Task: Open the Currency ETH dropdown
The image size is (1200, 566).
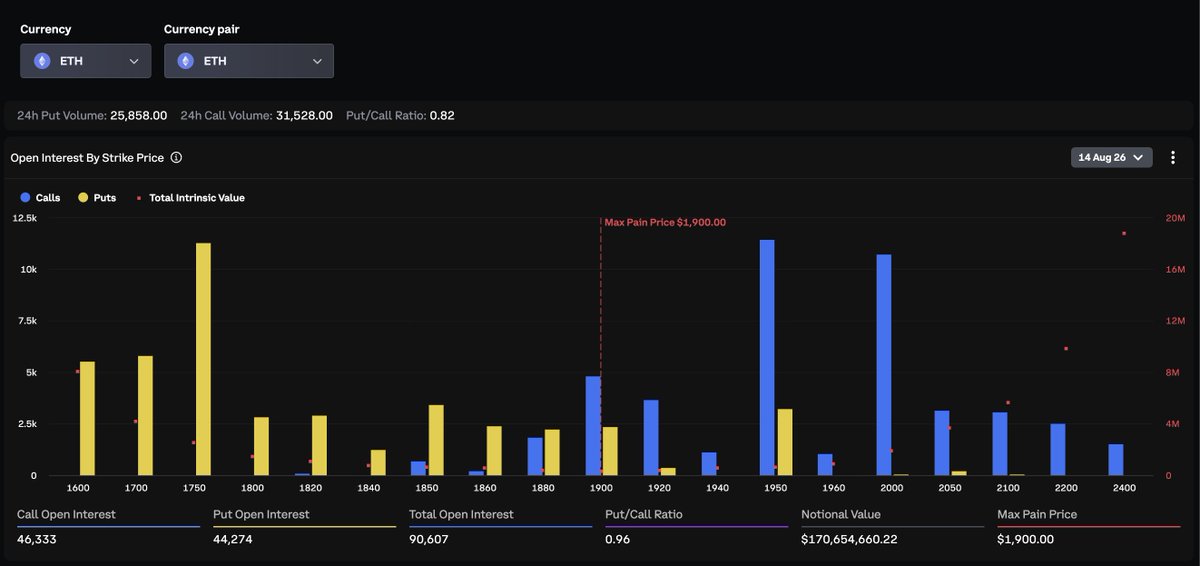Action: [85, 61]
